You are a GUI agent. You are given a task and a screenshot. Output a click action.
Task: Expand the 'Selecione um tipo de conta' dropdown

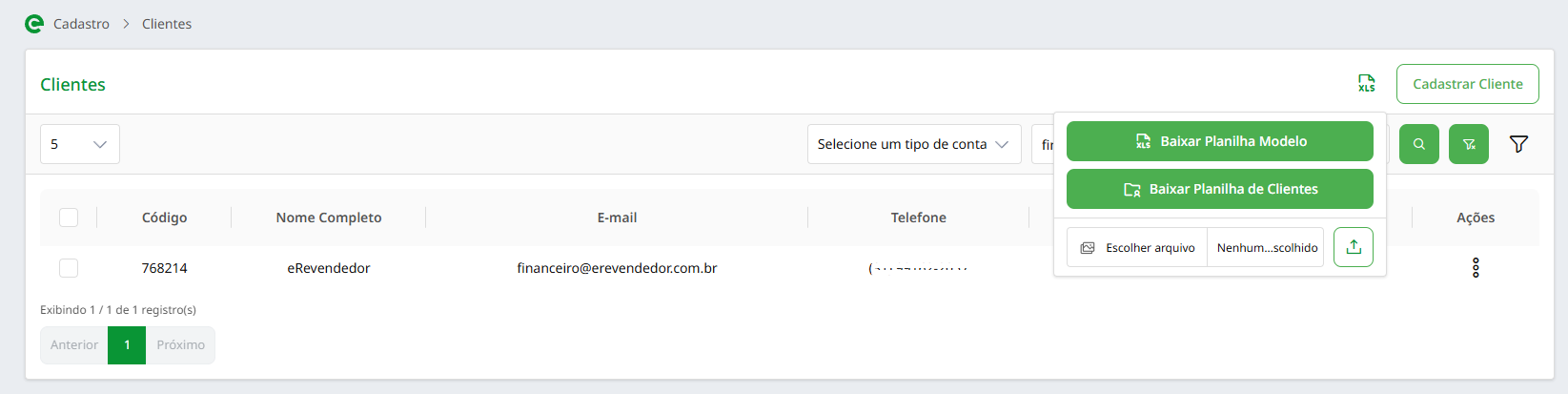(913, 144)
